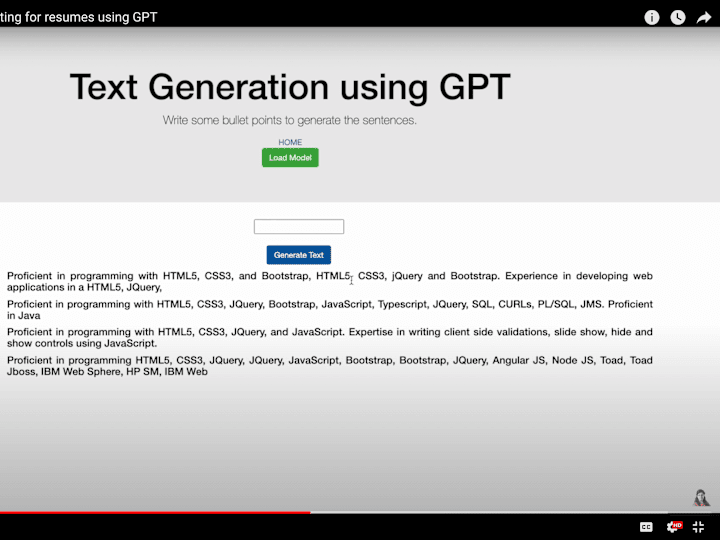Click the Share arrow icon
This screenshot has width=720, height=540.
click(x=703, y=17)
